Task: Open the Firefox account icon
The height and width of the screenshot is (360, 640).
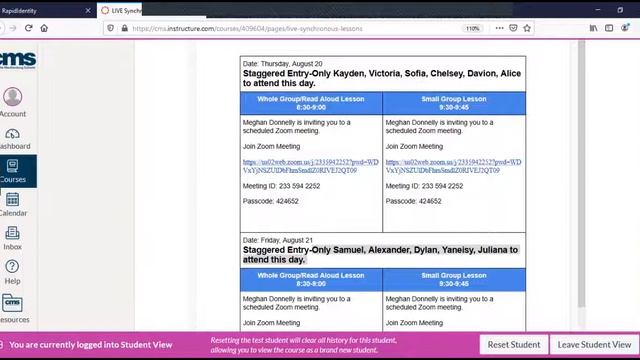Action: click(625, 28)
